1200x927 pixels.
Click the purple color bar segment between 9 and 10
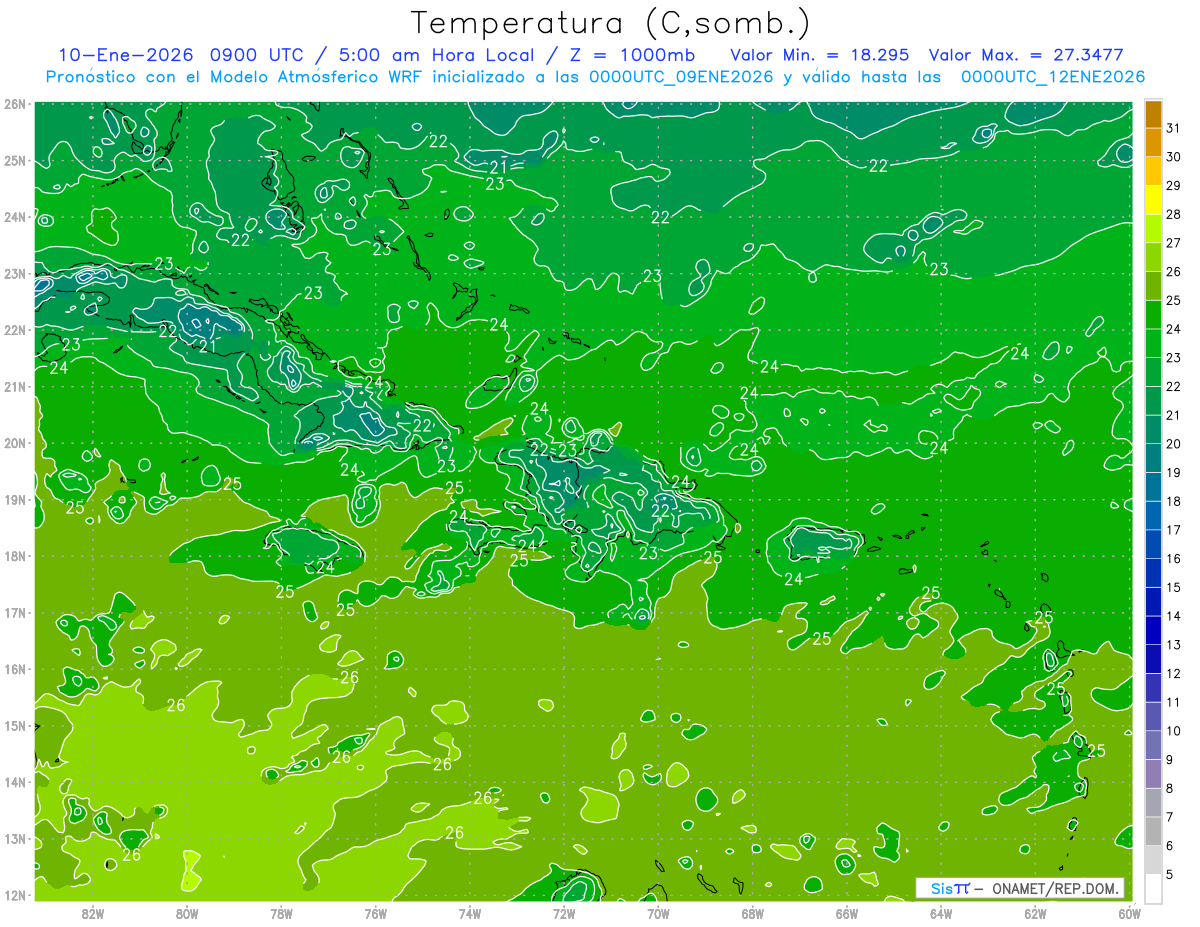(x=1153, y=745)
